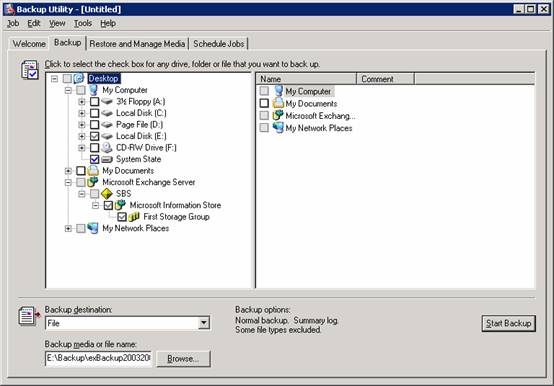Collapse the Desktop tree node
This screenshot has height=386, width=554.
(x=54, y=78)
